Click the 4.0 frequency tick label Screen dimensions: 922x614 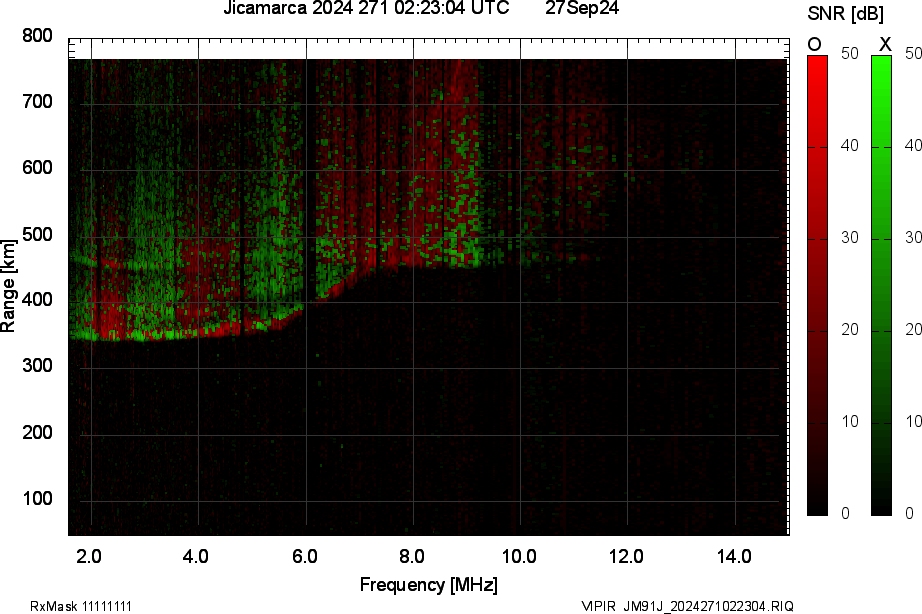point(195,556)
